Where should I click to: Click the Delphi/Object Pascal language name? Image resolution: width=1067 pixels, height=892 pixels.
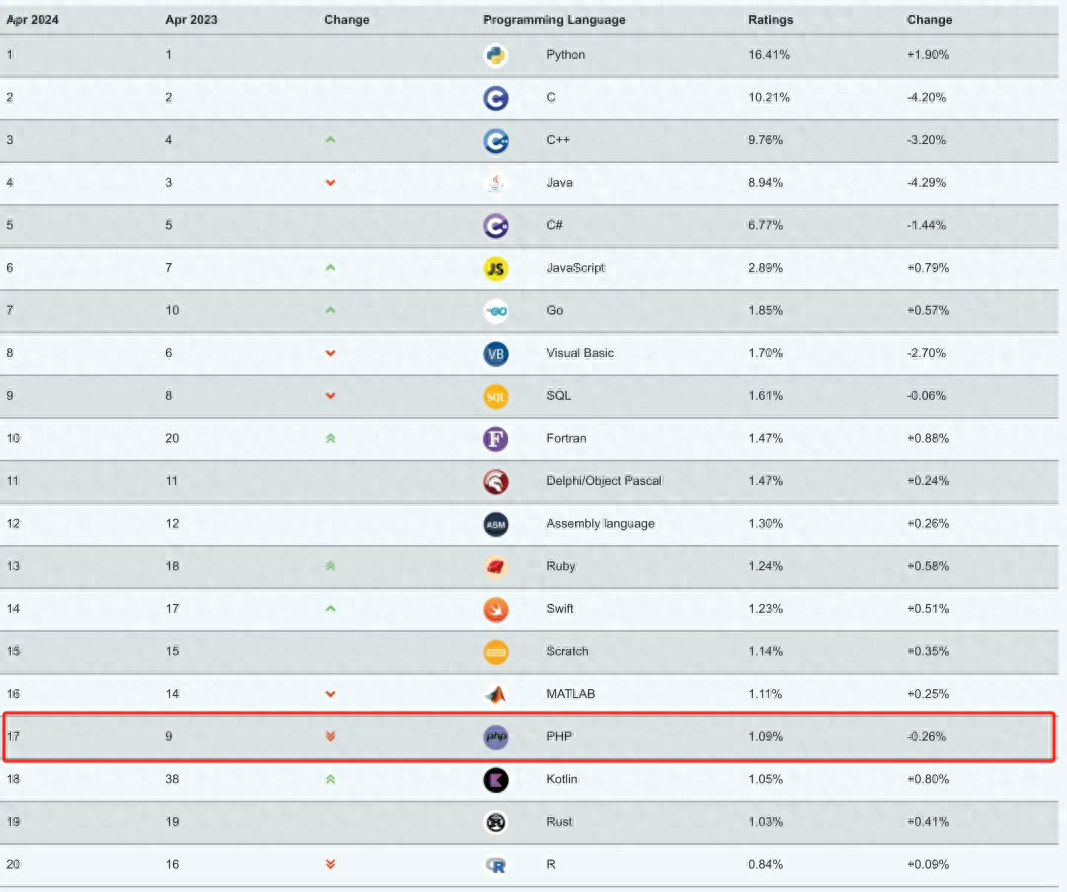[604, 481]
